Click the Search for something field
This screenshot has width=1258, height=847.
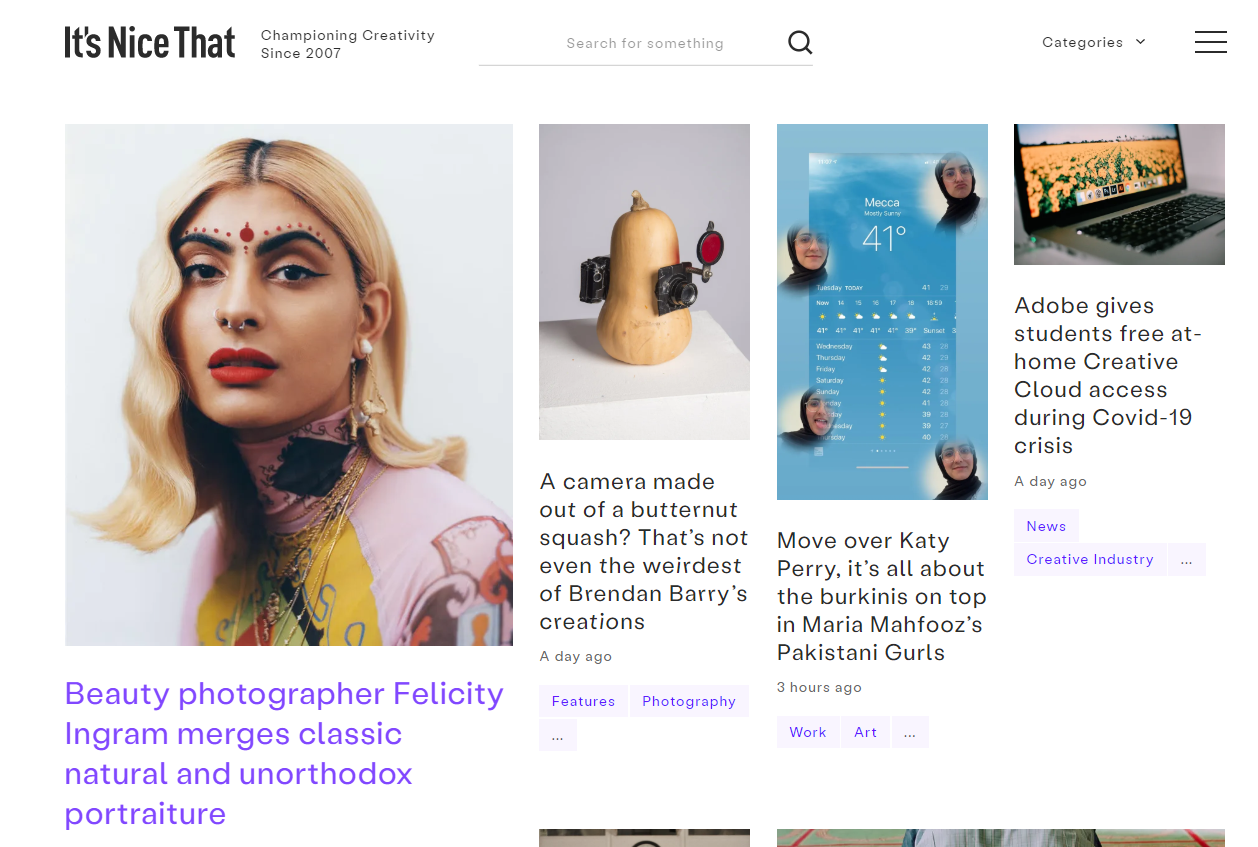645,43
